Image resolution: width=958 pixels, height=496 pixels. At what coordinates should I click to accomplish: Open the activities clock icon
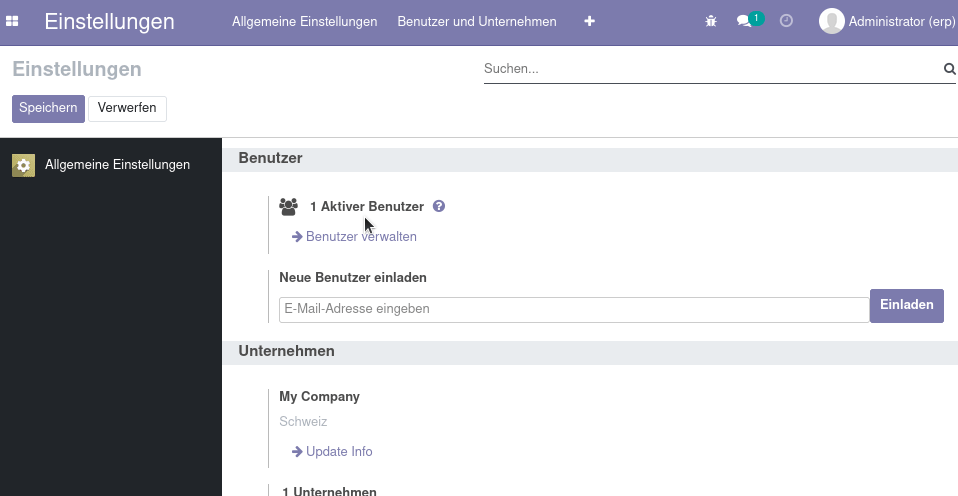coord(786,21)
